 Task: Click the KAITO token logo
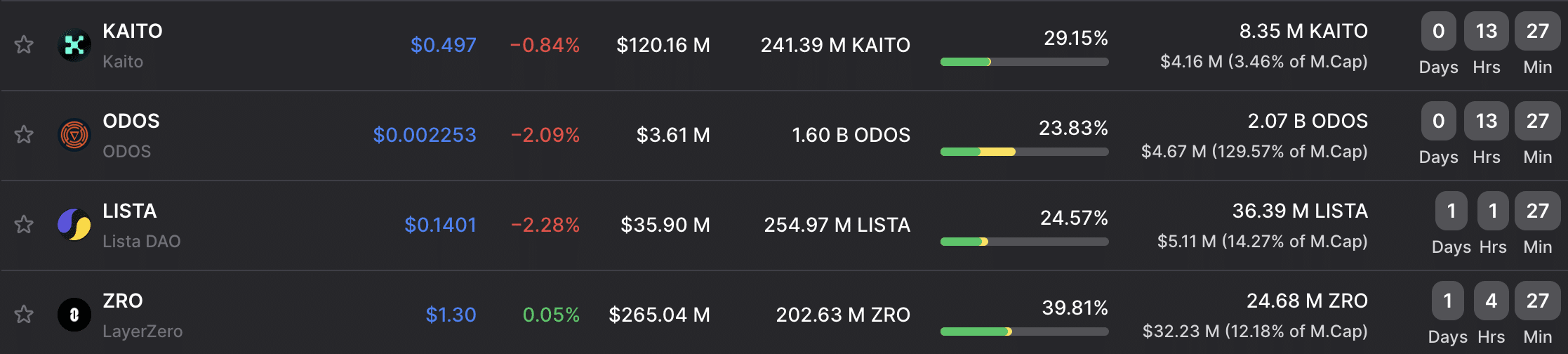(x=74, y=45)
